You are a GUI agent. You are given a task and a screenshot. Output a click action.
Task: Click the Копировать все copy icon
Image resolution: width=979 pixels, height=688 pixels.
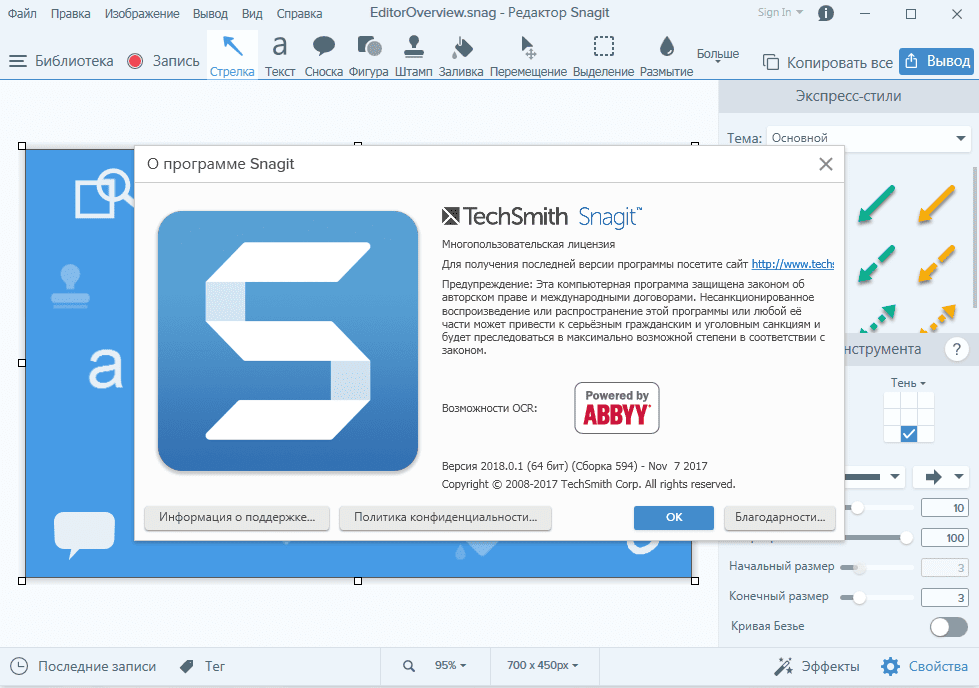pos(771,62)
